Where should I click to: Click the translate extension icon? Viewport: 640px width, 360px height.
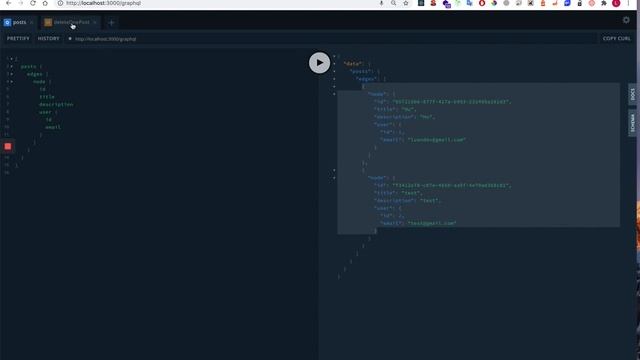click(469, 3)
